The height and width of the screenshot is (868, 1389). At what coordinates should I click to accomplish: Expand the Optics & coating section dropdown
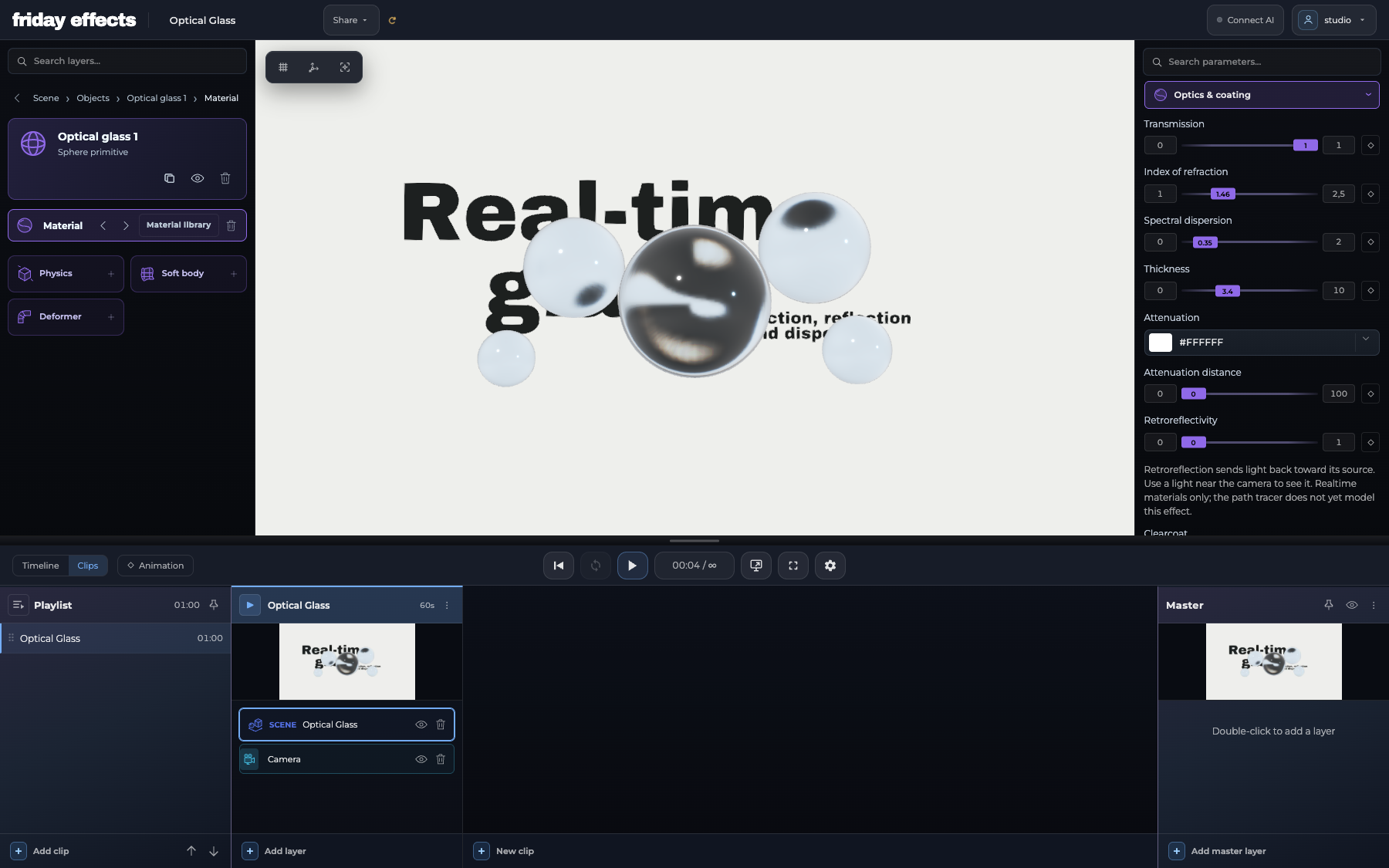[1262, 95]
